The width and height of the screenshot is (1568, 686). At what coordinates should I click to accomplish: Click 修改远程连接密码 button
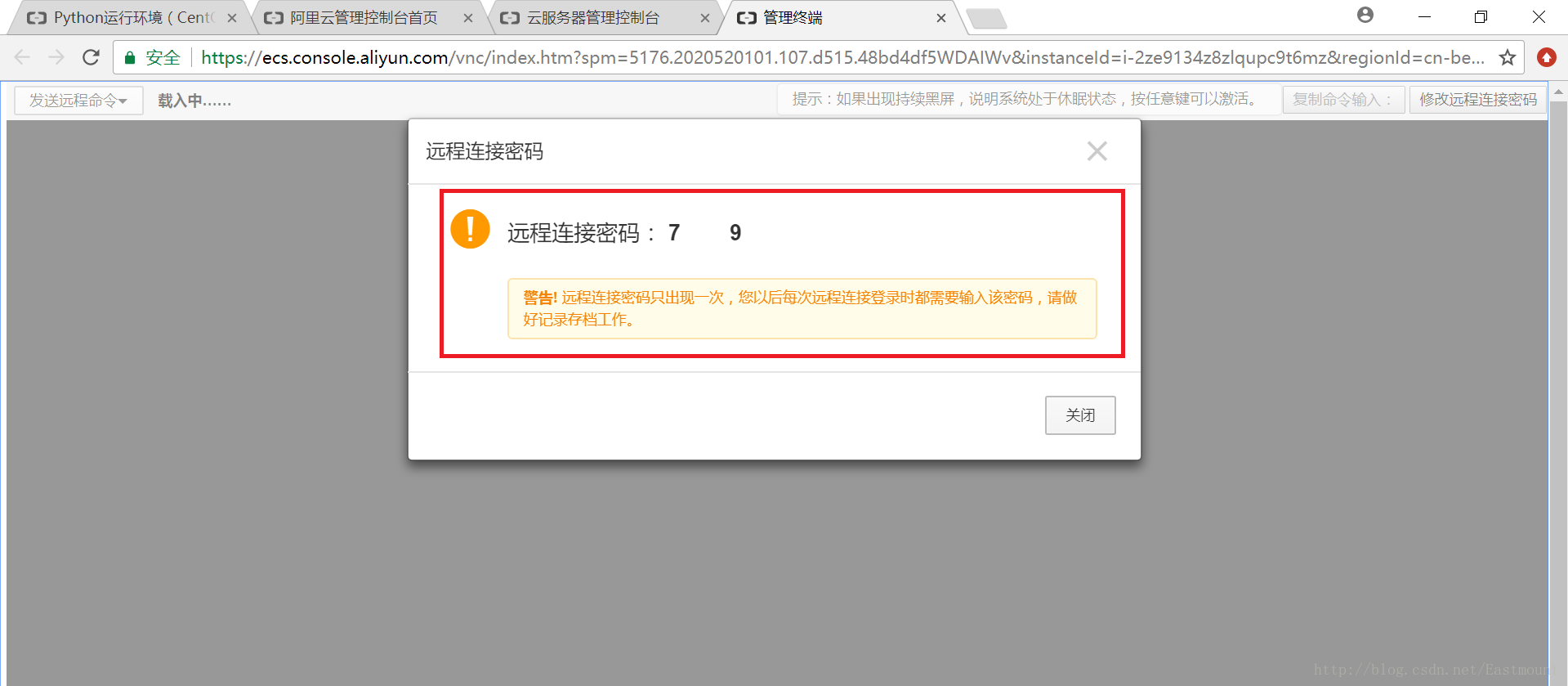coord(1477,100)
